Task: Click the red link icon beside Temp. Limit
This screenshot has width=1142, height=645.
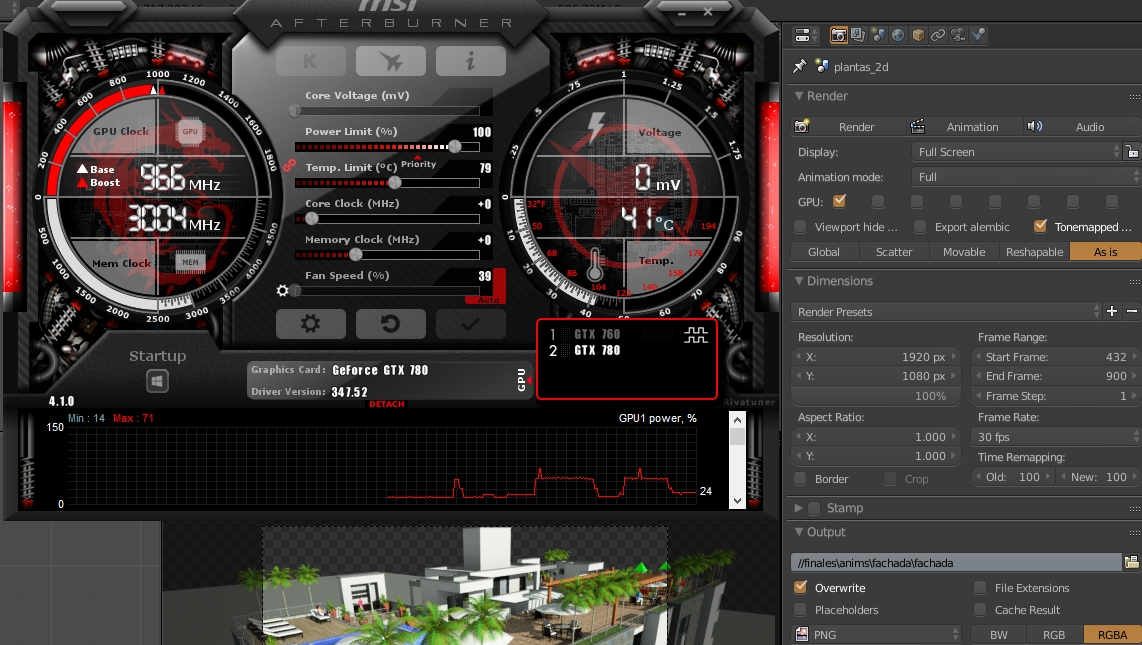Action: point(289,165)
